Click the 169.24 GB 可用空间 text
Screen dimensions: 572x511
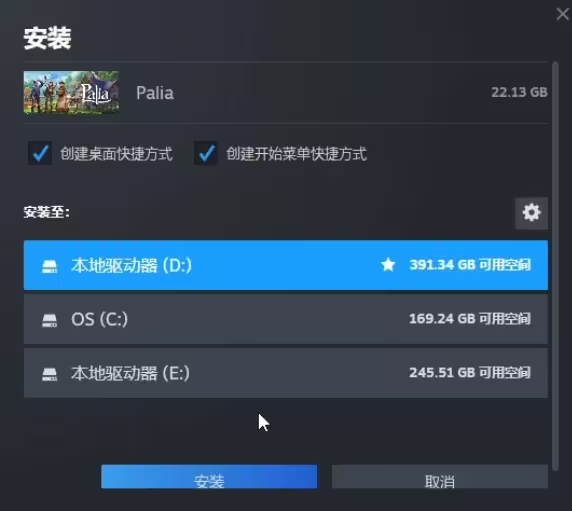pyautogui.click(x=470, y=319)
